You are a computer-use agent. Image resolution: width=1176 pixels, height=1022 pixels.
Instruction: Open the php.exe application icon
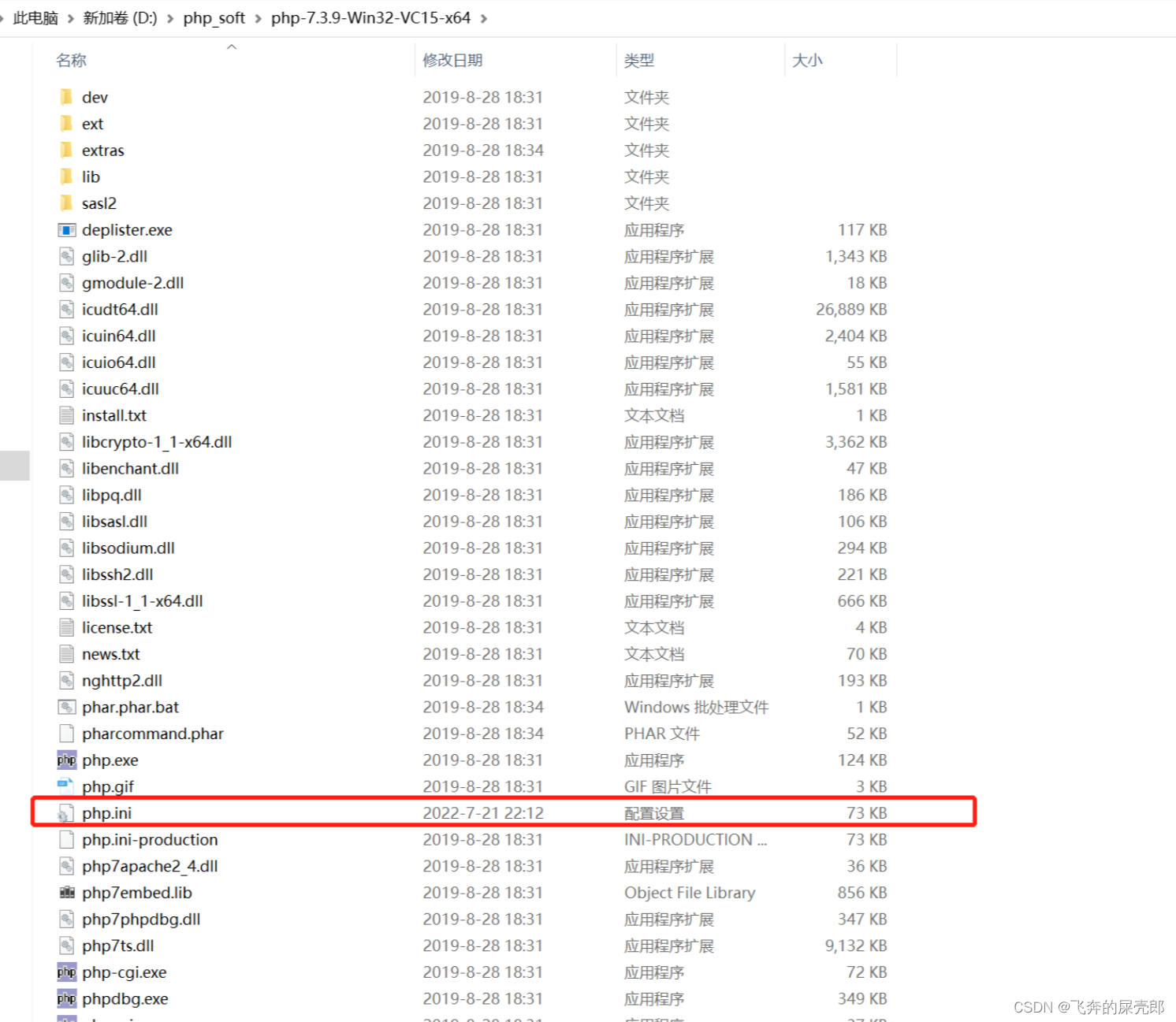66,760
